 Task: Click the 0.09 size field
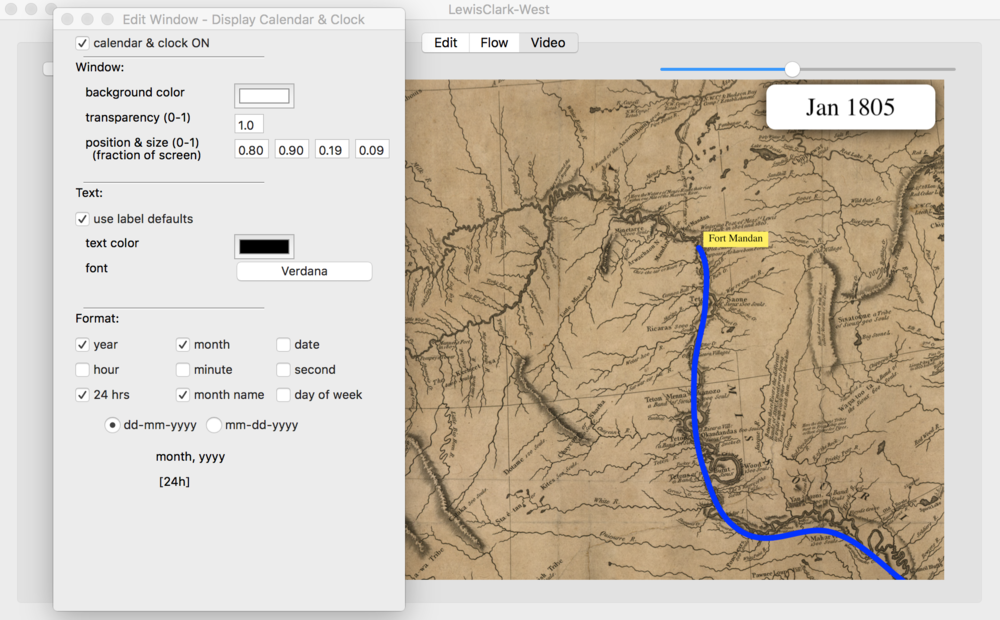pyautogui.click(x=372, y=150)
